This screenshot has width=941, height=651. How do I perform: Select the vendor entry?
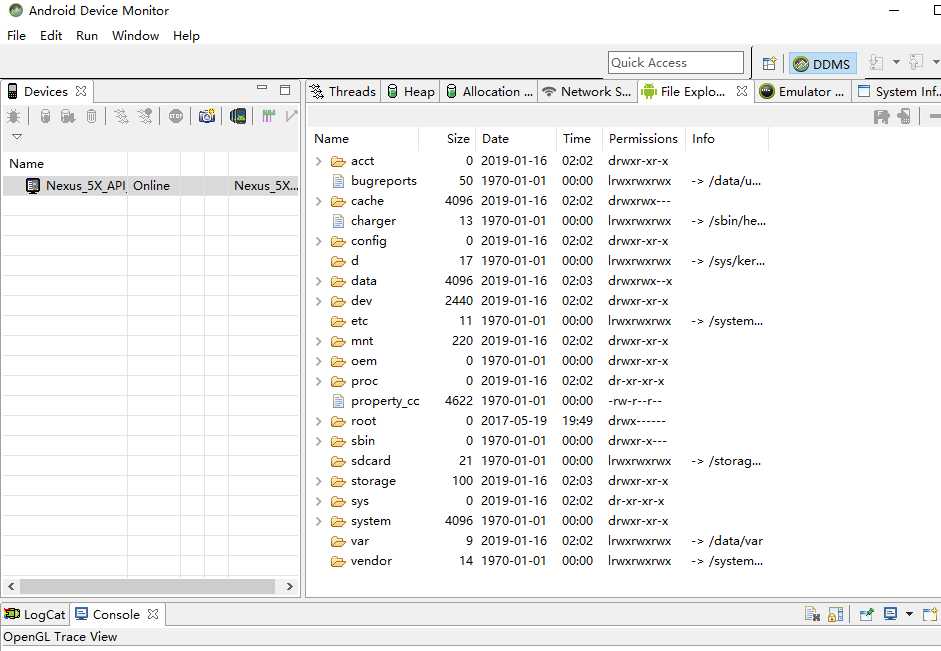click(x=371, y=561)
